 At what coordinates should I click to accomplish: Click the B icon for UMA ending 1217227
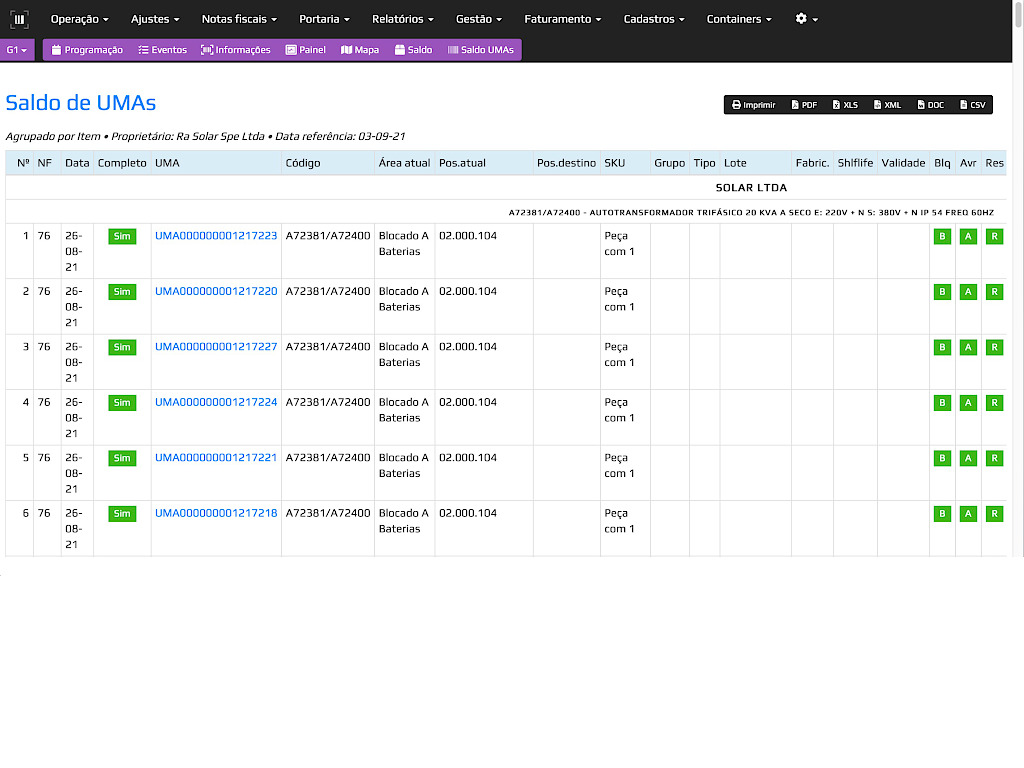942,347
